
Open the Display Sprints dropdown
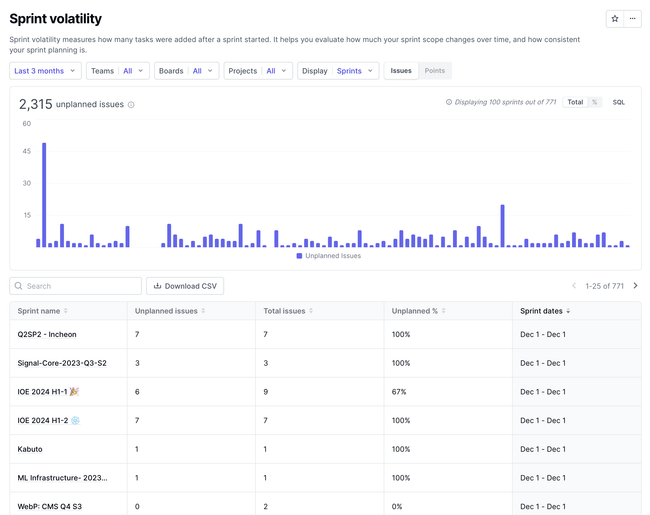[x=338, y=71]
